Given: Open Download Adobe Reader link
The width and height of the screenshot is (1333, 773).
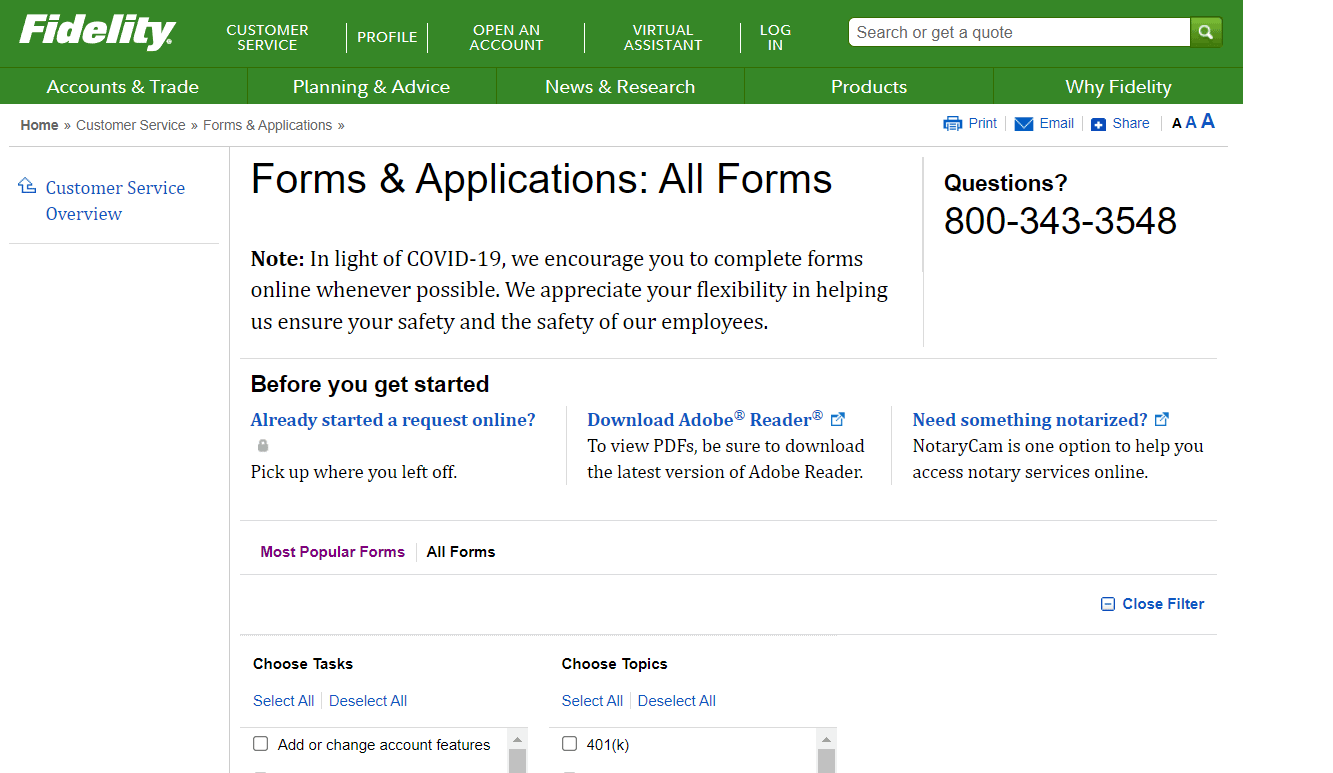Looking at the screenshot, I should pyautogui.click(x=704, y=420).
